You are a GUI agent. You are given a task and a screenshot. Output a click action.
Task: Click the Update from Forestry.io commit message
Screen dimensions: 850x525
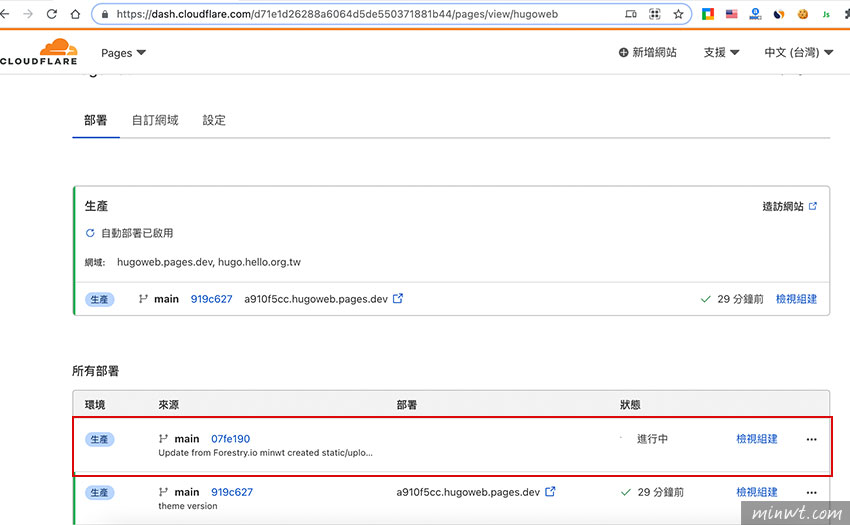pyautogui.click(x=266, y=453)
